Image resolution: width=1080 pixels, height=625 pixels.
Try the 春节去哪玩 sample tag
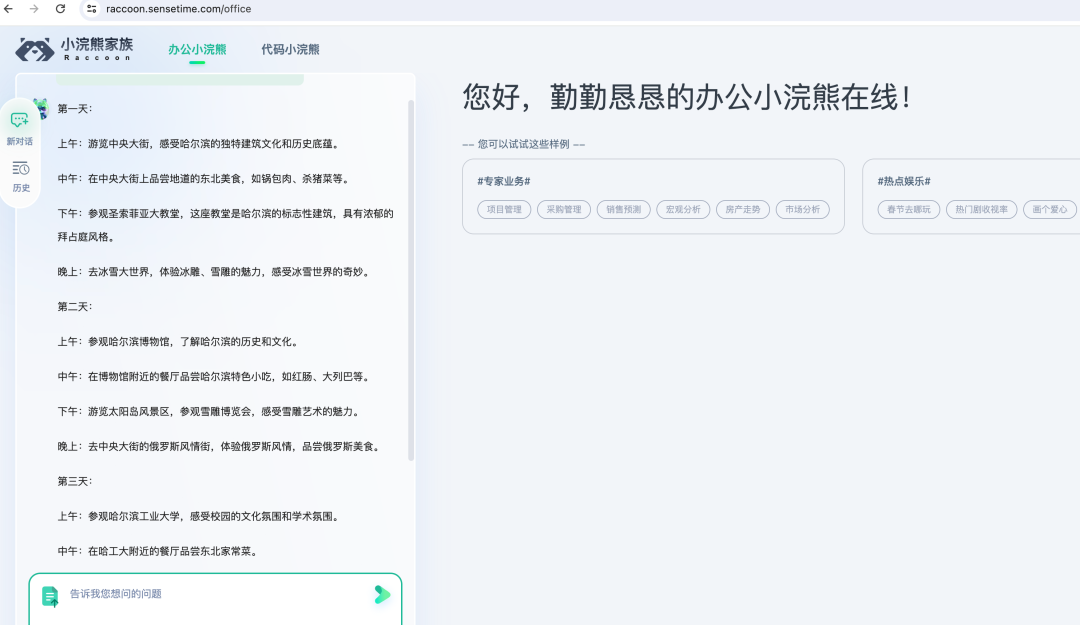(908, 209)
